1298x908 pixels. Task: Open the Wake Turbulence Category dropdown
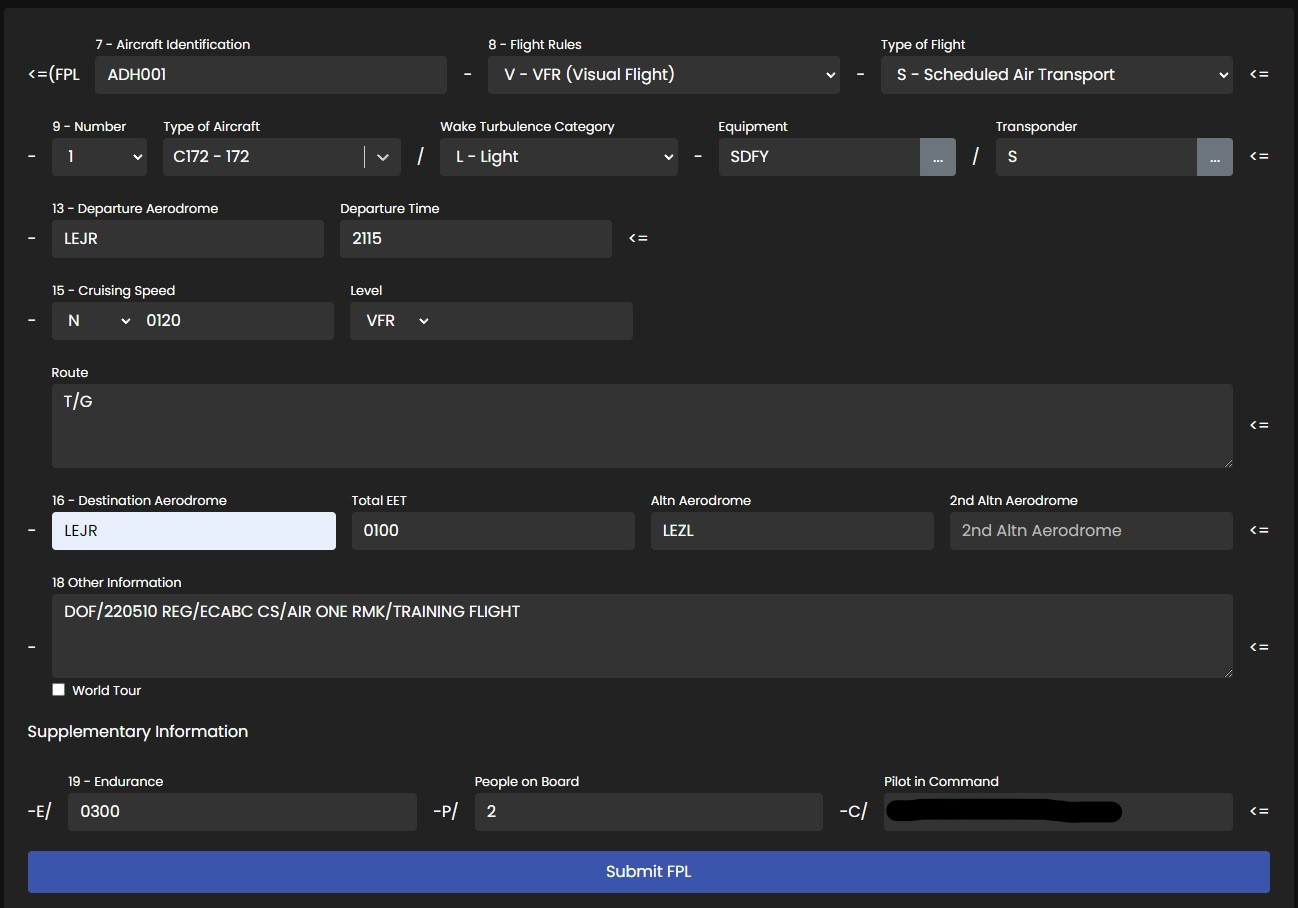(559, 157)
